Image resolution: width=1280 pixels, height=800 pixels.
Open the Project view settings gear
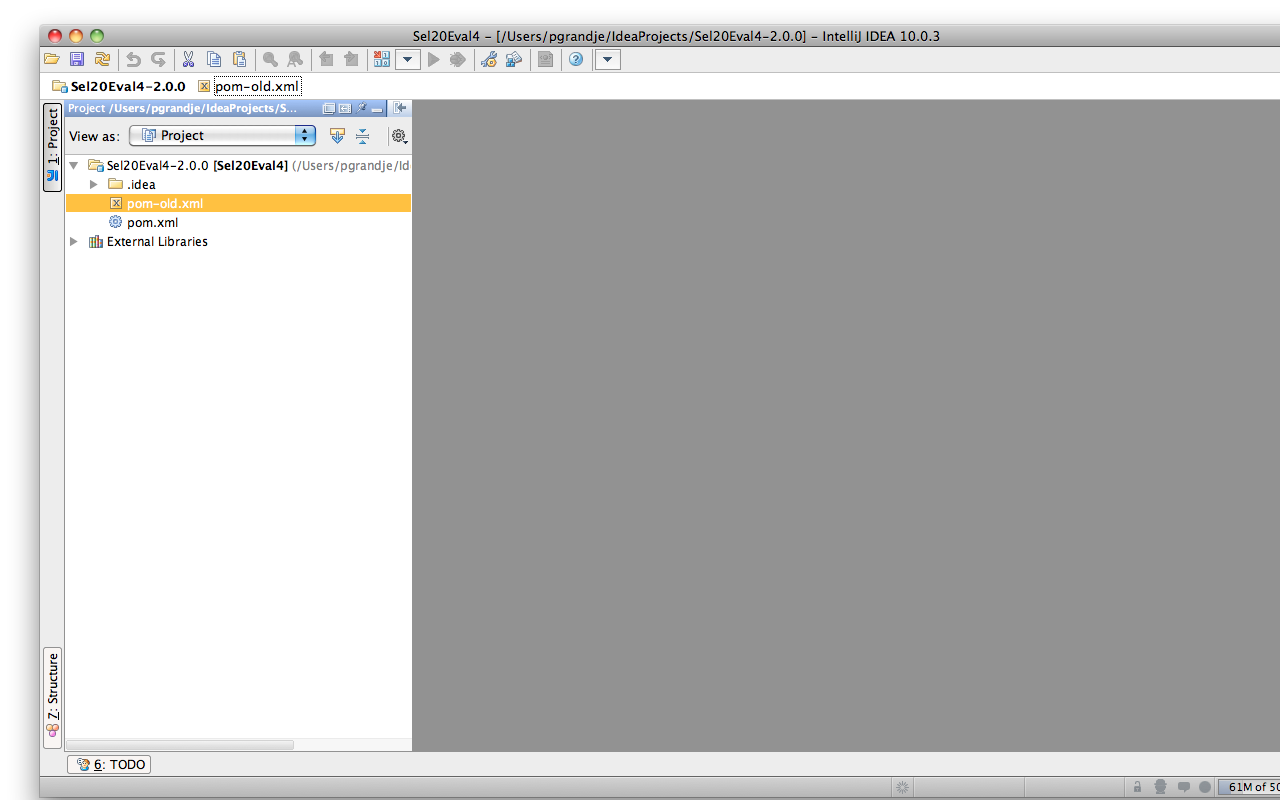[399, 136]
